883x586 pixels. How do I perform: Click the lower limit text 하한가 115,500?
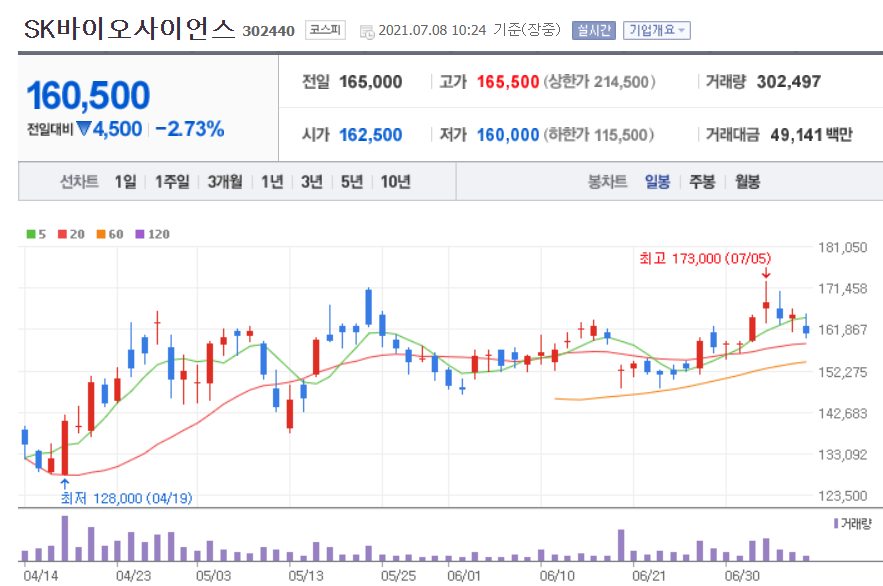tap(599, 135)
